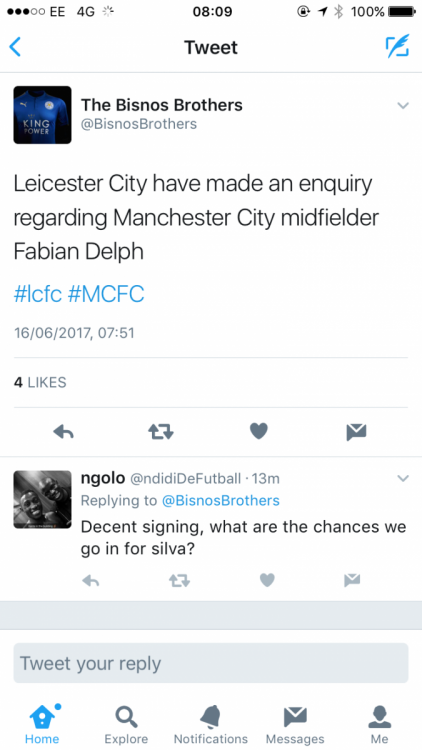Open the compose new tweet icon
Image resolution: width=422 pixels, height=750 pixels.
398,46
